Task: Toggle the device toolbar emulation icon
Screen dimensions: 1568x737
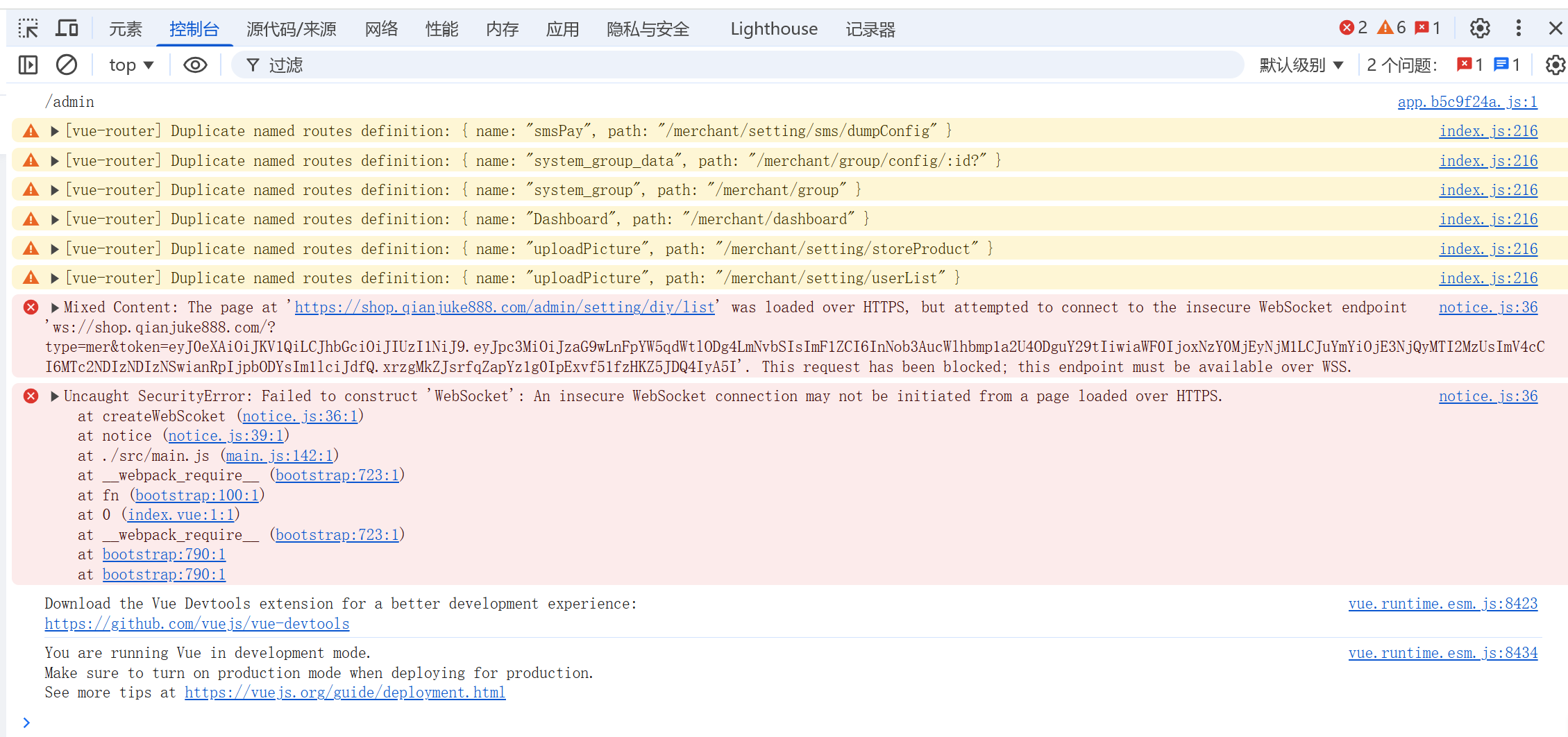Action: click(x=67, y=28)
